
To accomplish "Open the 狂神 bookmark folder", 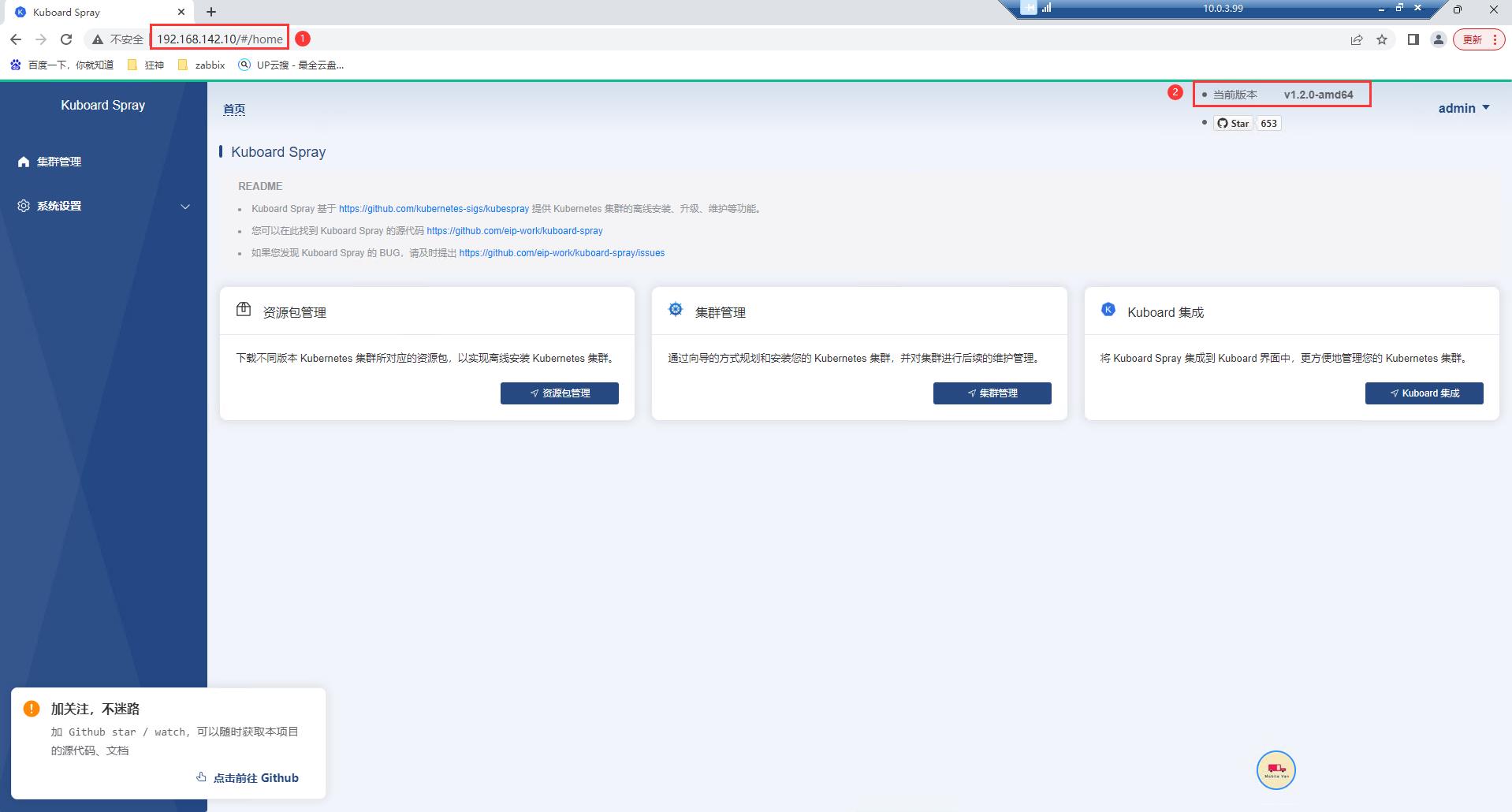I will click(146, 65).
